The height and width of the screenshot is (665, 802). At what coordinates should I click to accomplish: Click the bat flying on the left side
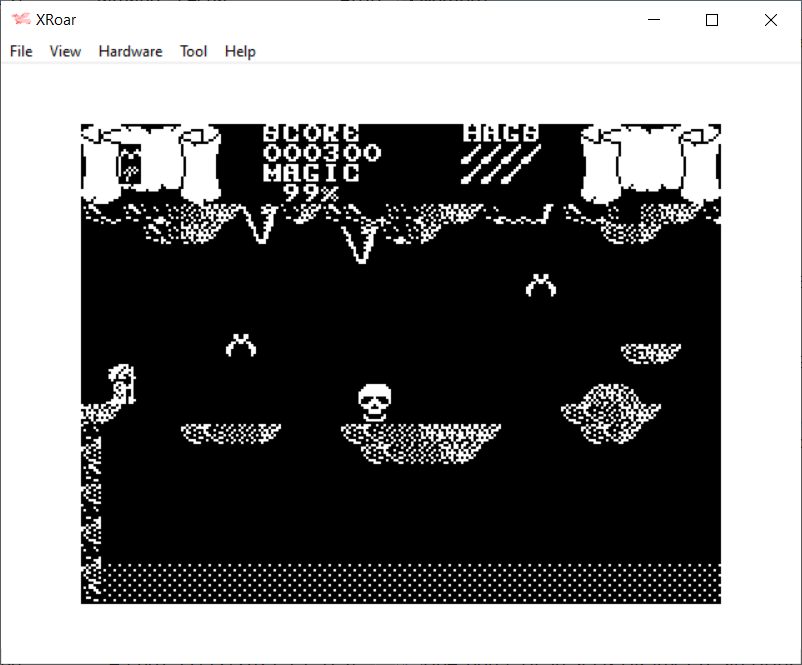pos(241,345)
